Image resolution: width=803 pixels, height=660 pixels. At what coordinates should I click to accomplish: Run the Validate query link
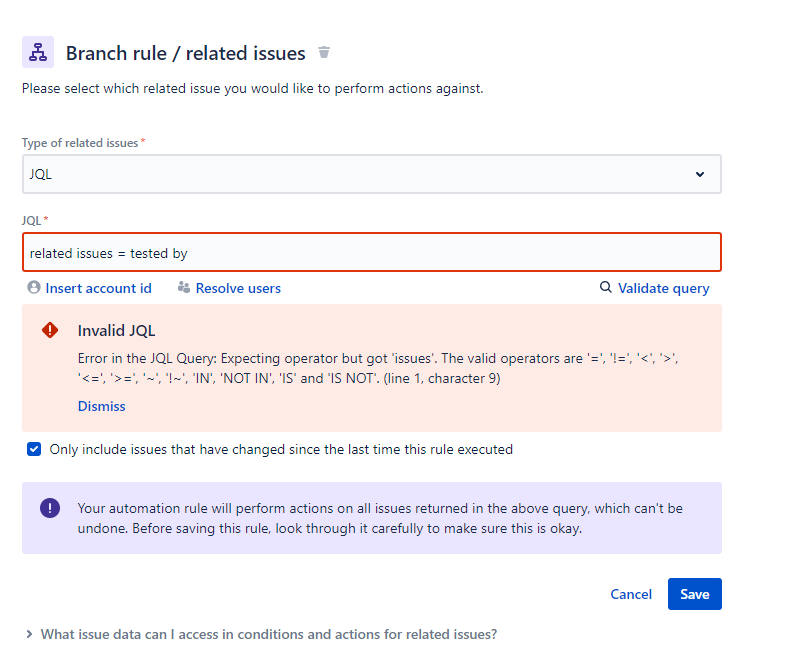point(663,288)
